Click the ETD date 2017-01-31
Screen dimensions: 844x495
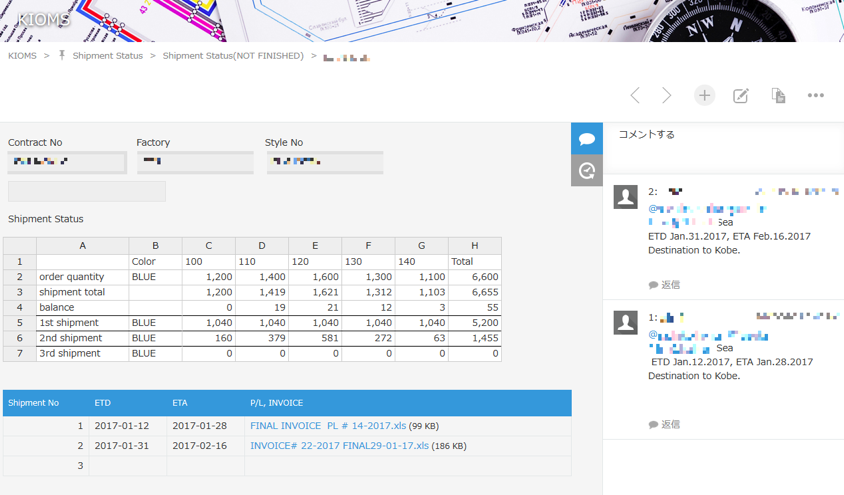(122, 446)
